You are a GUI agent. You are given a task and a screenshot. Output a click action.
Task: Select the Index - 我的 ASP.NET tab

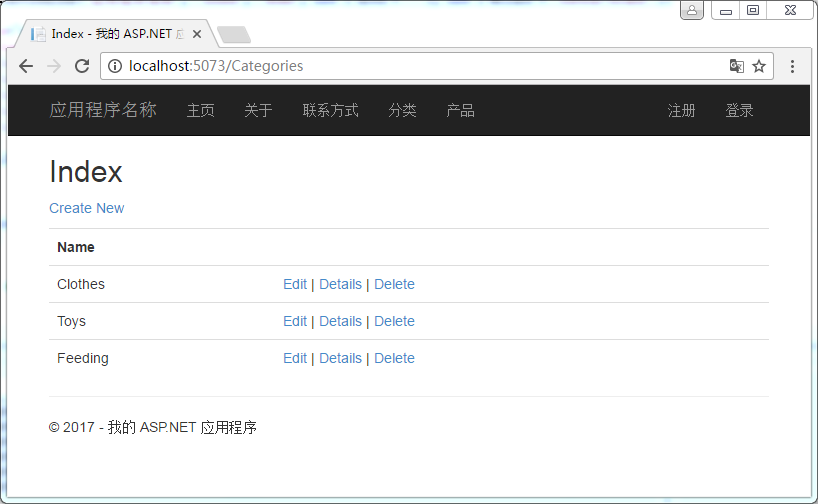click(x=115, y=34)
